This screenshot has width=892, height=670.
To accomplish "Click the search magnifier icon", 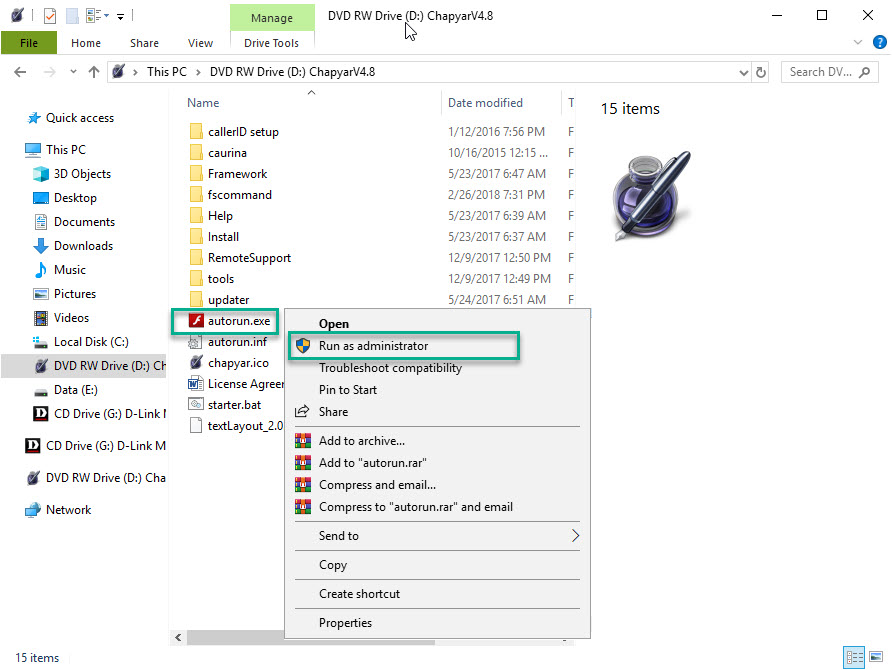I will click(x=865, y=72).
